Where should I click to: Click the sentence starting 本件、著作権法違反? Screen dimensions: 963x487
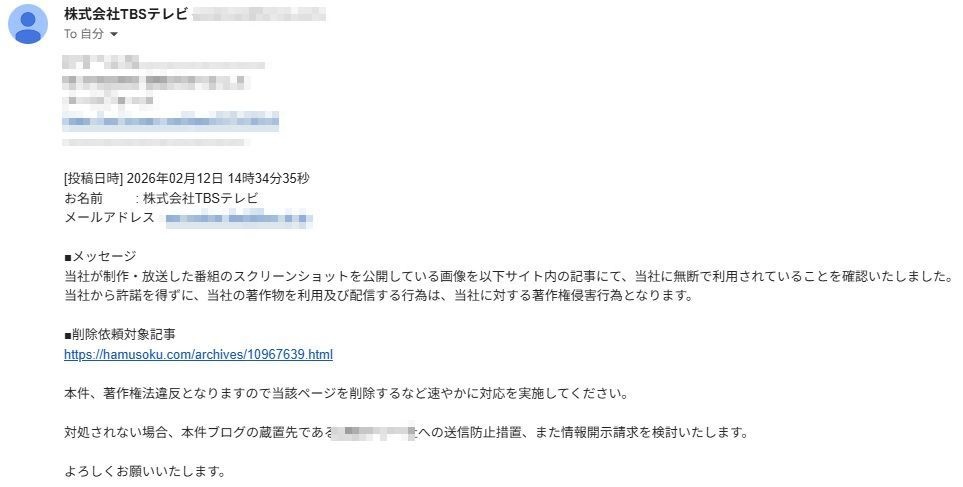tap(346, 394)
